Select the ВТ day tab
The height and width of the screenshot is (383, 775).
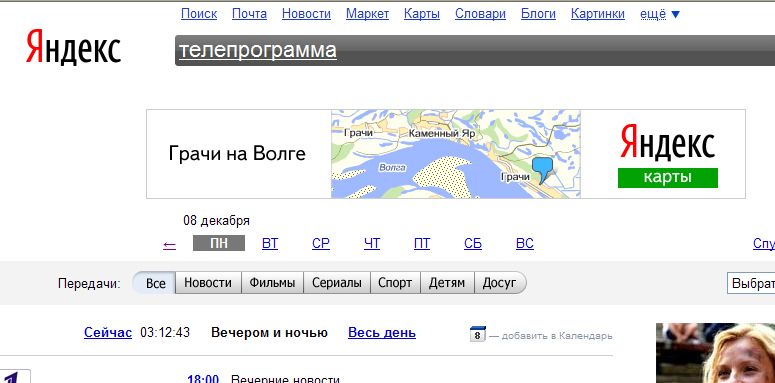[x=270, y=244]
